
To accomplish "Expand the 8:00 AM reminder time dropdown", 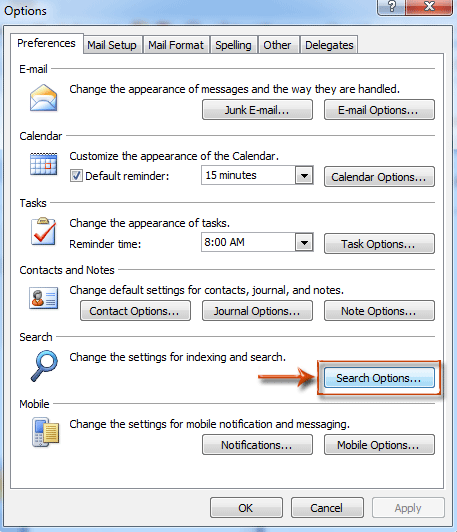I will [x=304, y=242].
